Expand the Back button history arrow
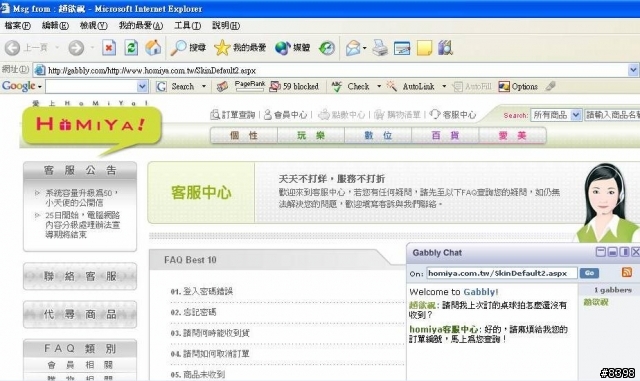Viewport: 640px width, 381px height. click(x=57, y=48)
